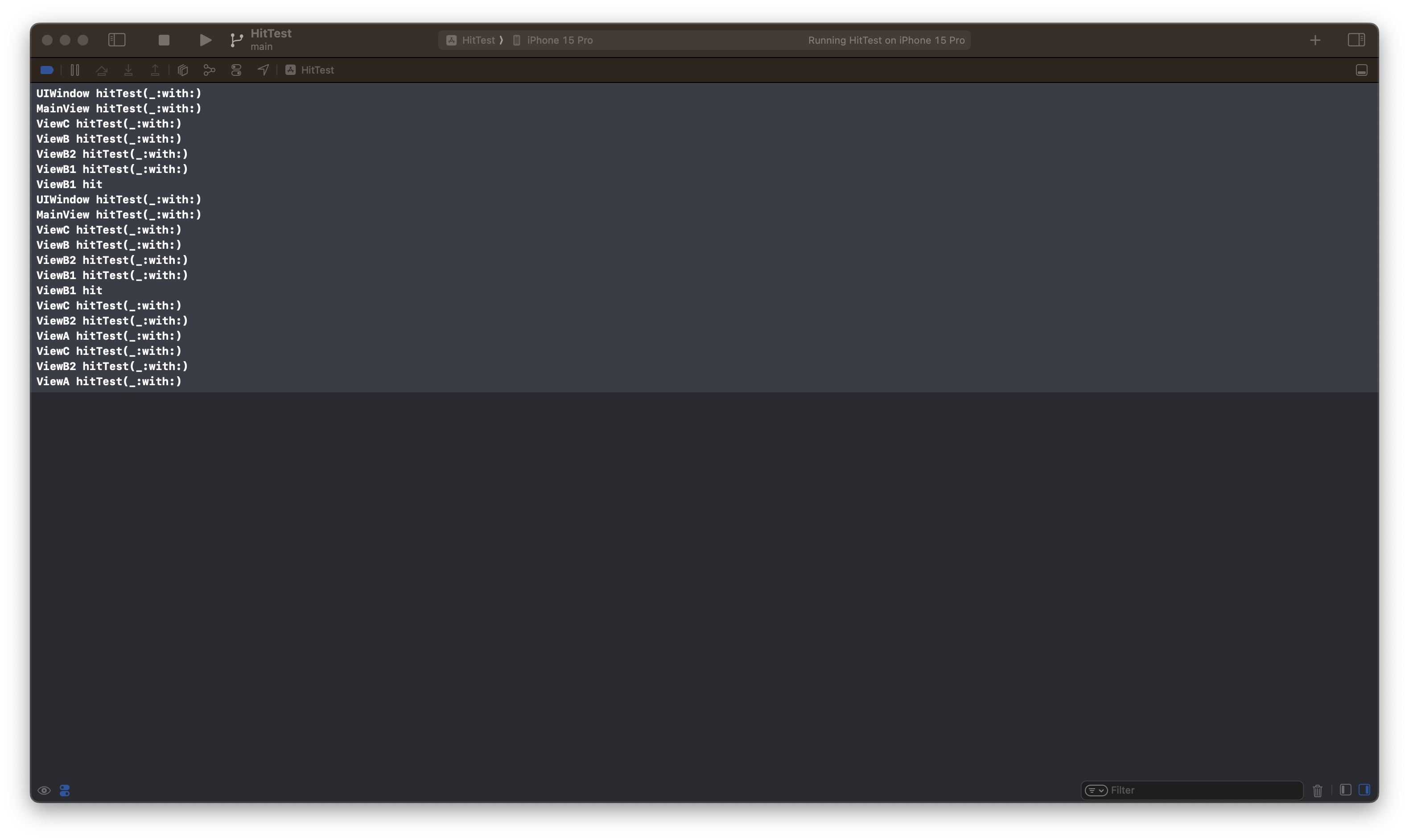This screenshot has width=1409, height=840.
Task: Click the console Filter text field
Action: point(1200,790)
